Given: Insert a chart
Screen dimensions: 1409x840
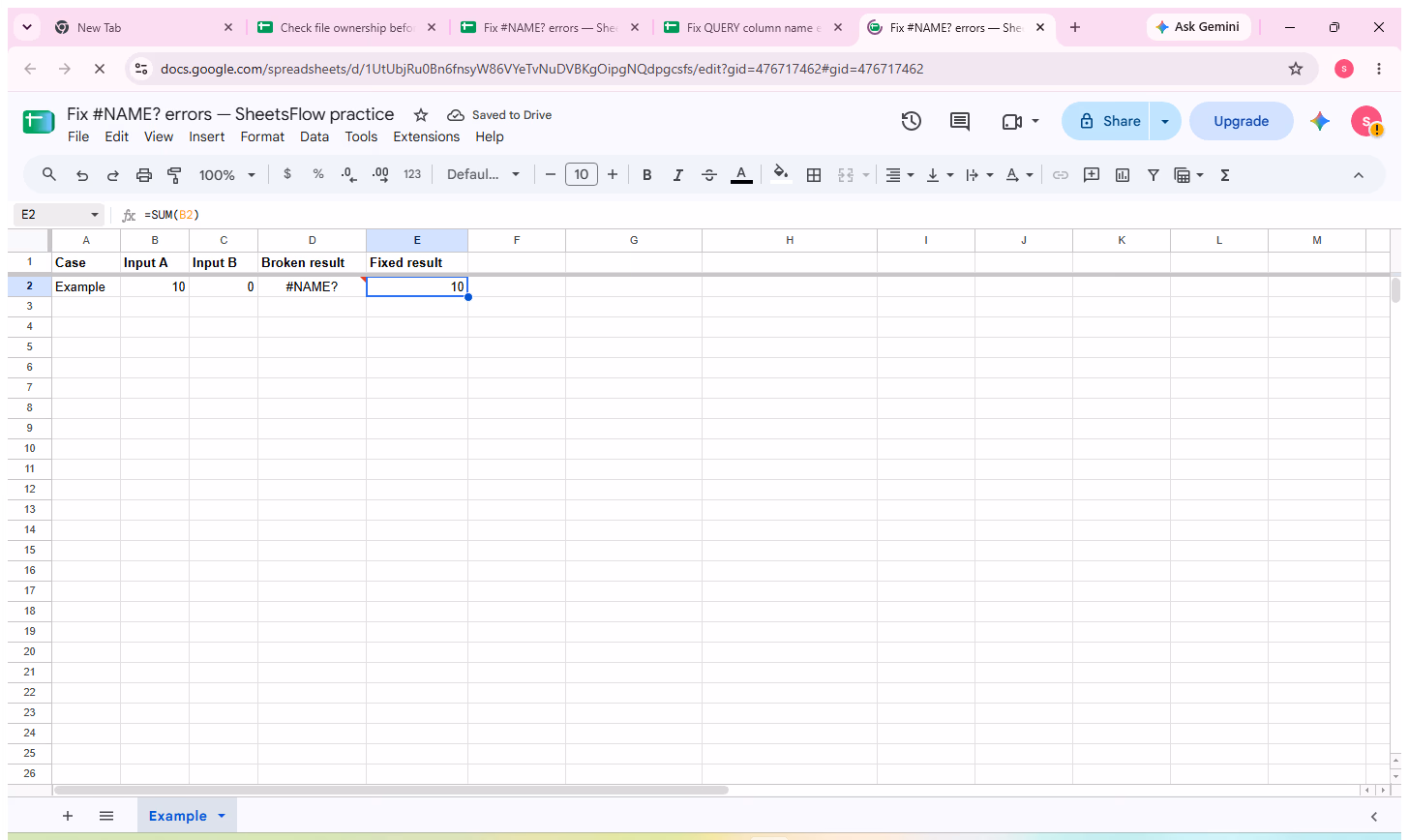Looking at the screenshot, I should (1123, 175).
